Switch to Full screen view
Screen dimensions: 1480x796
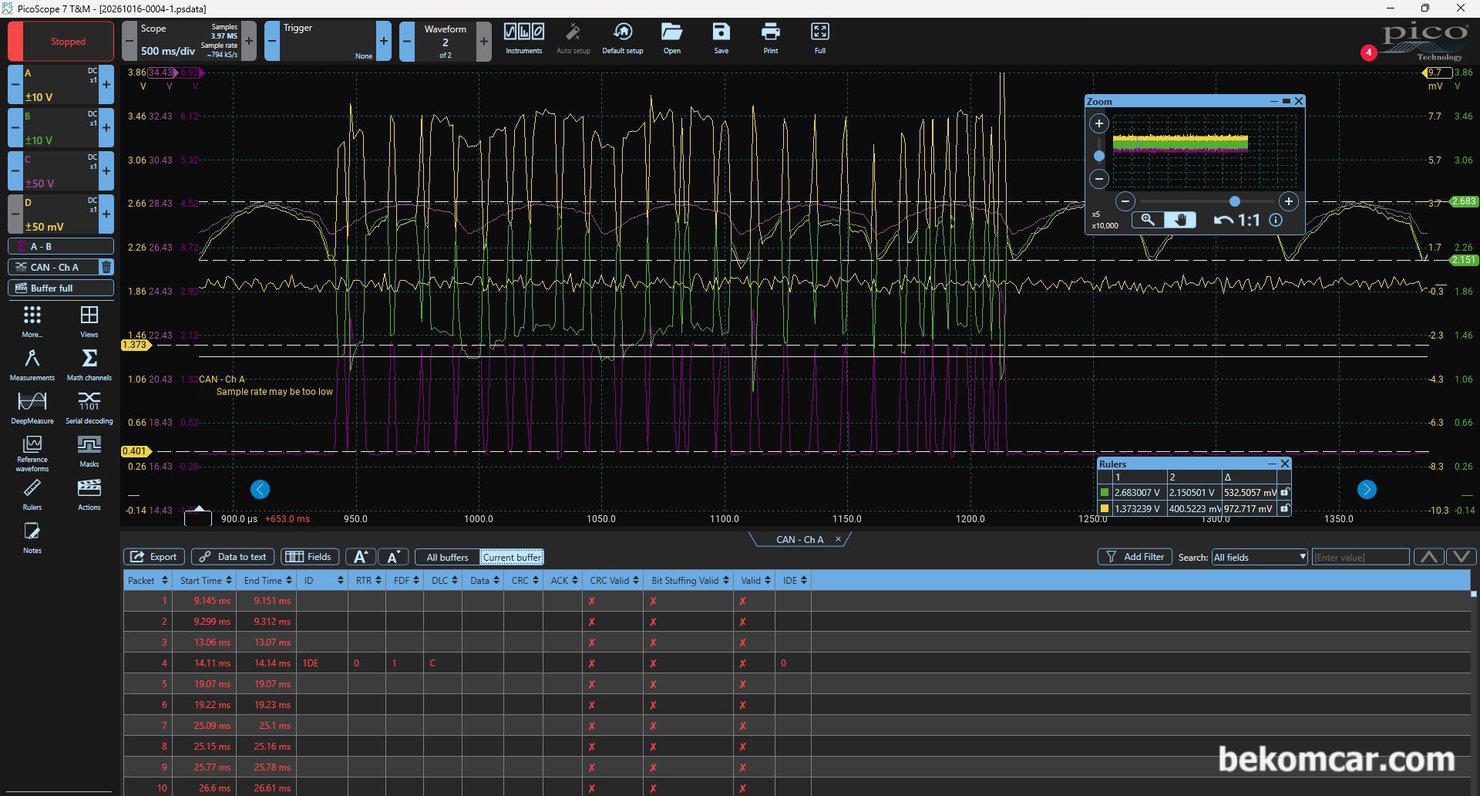pos(820,38)
